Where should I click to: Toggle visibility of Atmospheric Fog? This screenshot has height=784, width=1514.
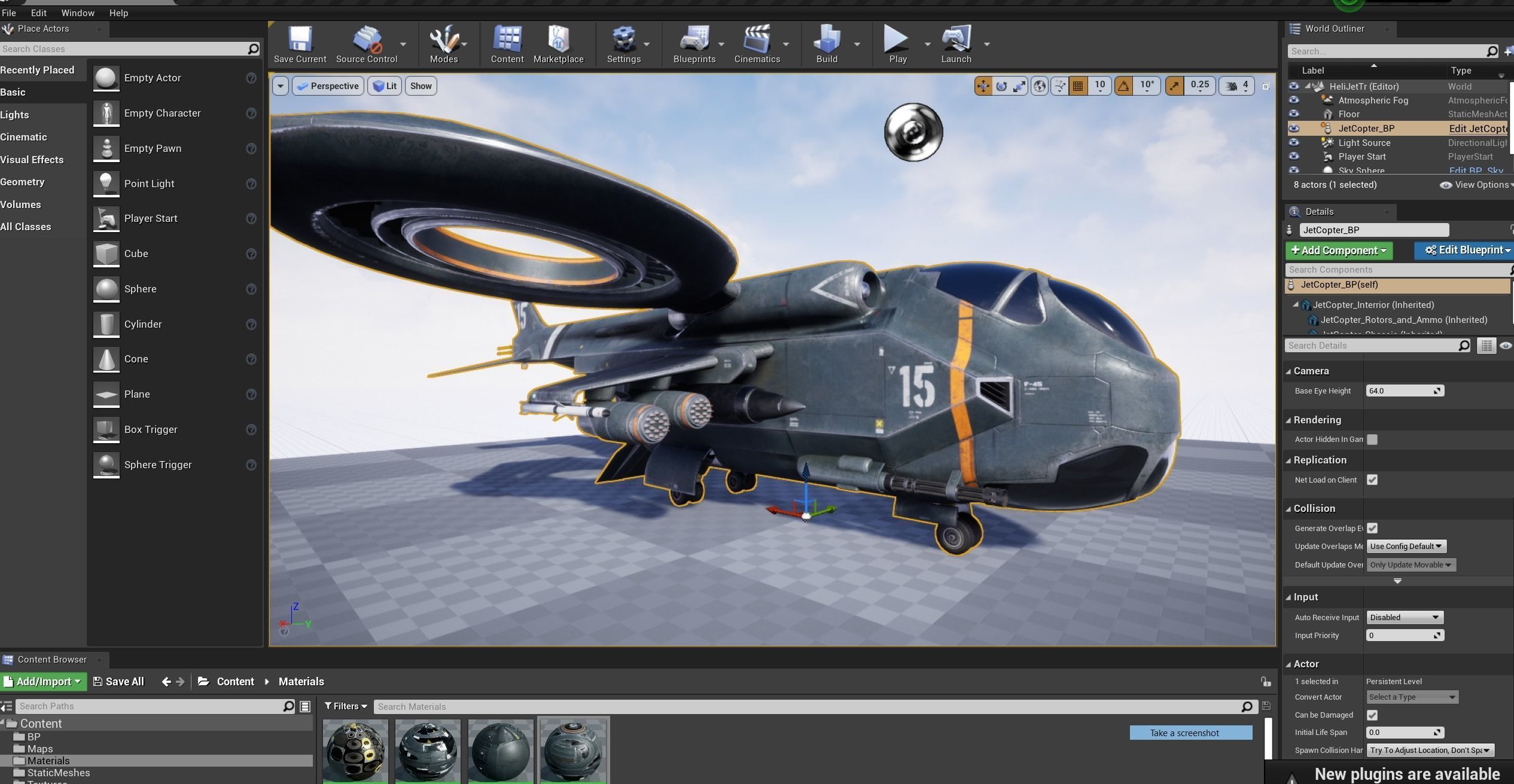(1294, 100)
